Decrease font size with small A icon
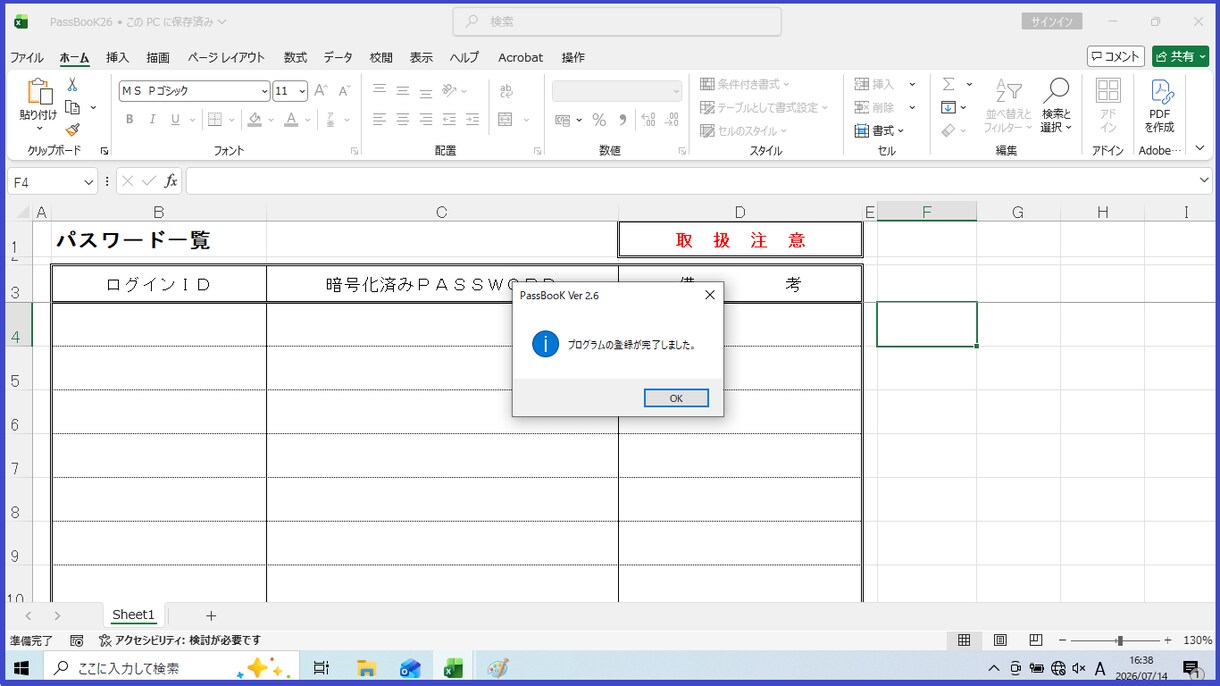This screenshot has height=686, width=1220. coord(344,91)
